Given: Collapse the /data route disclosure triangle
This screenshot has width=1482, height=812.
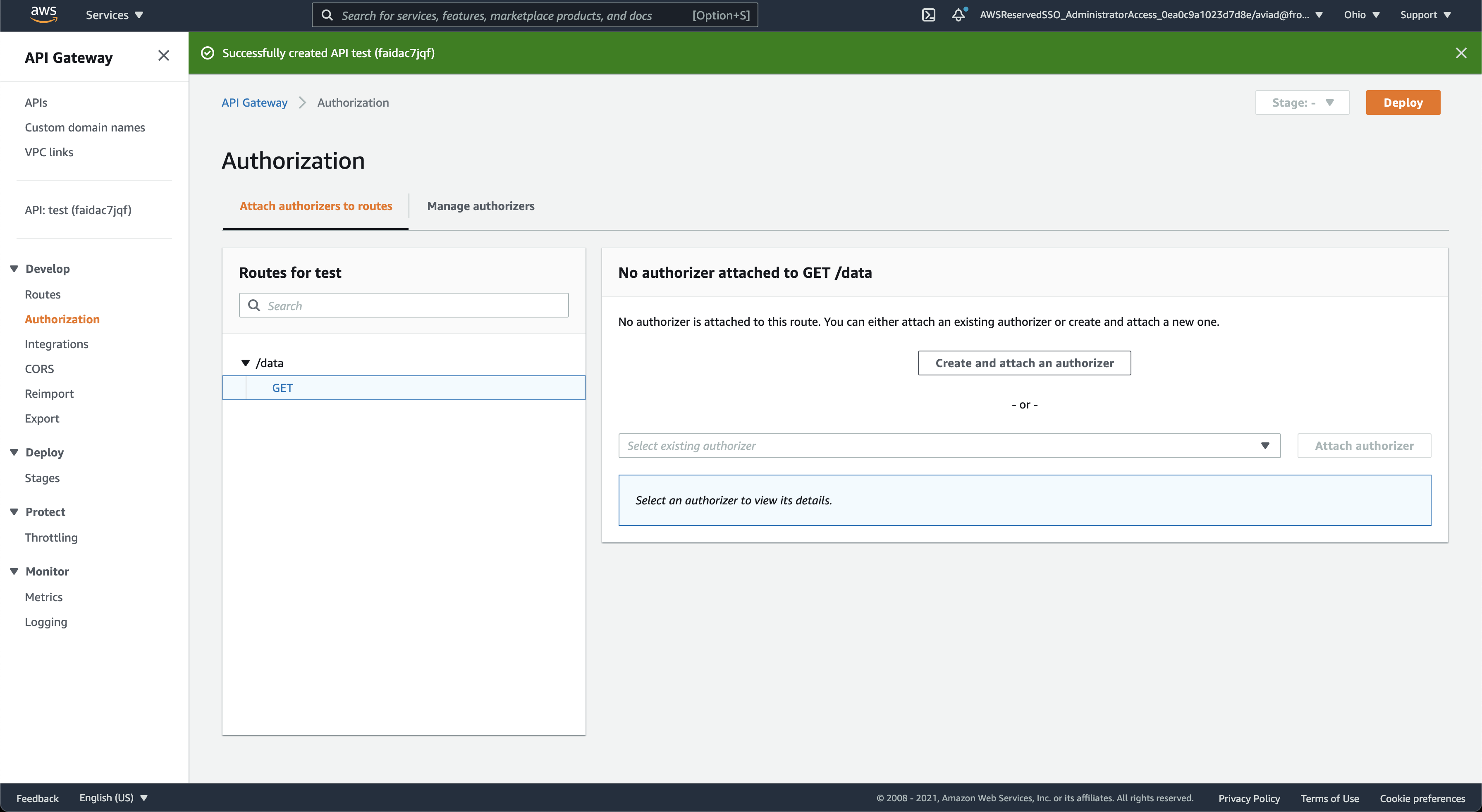Looking at the screenshot, I should [x=246, y=363].
